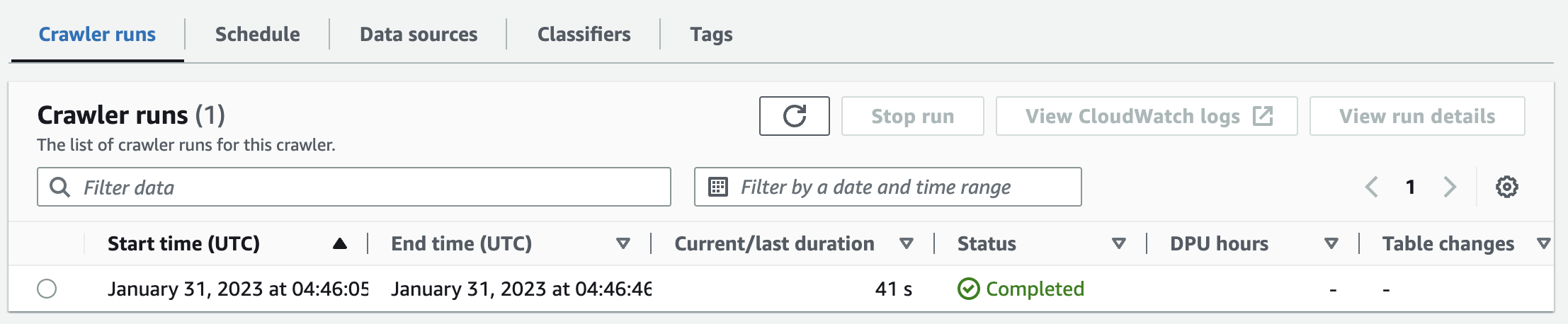Open table preferences gear icon
The width and height of the screenshot is (1568, 324).
click(x=1506, y=187)
